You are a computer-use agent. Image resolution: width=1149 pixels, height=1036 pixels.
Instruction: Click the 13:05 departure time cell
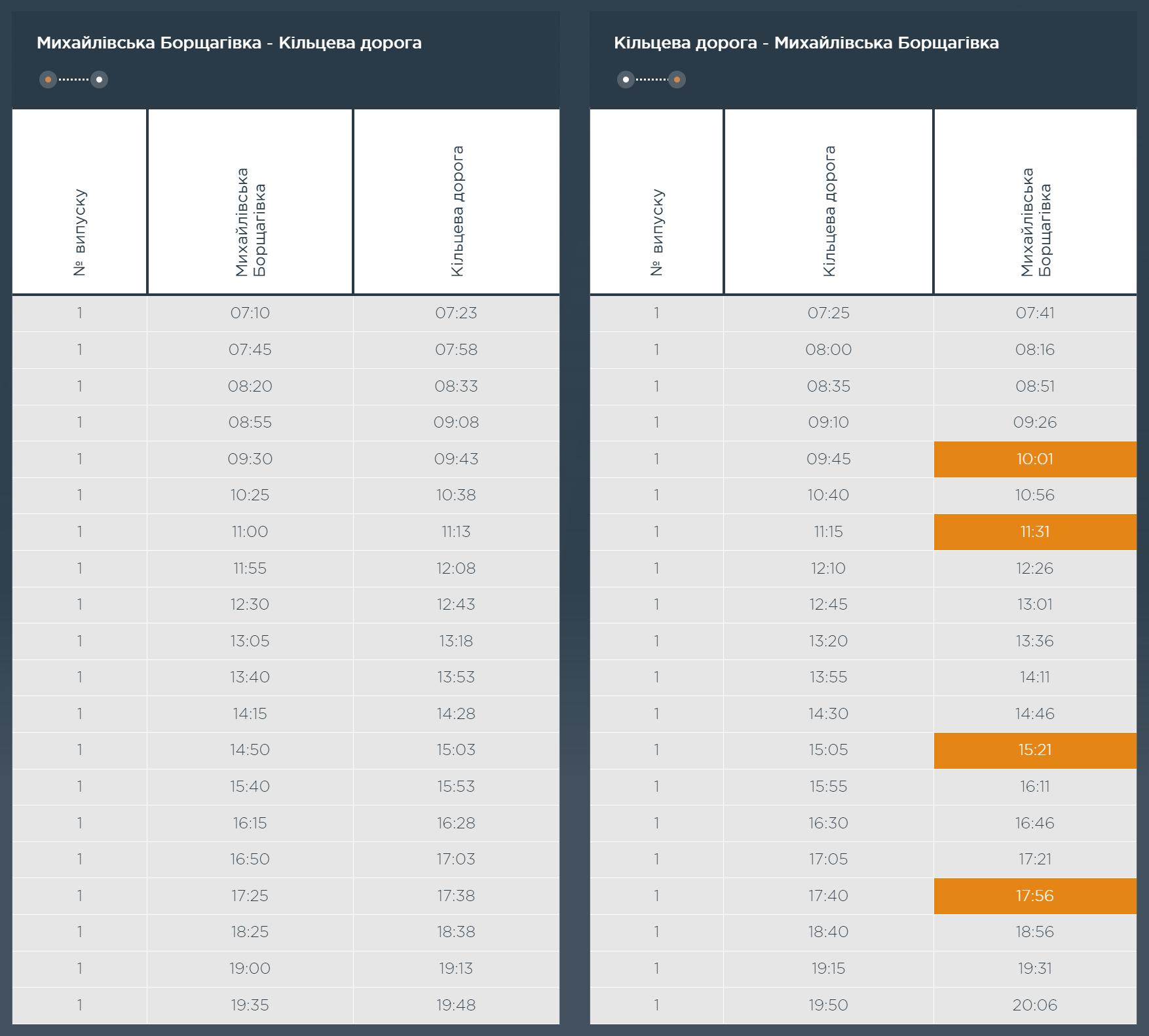250,641
